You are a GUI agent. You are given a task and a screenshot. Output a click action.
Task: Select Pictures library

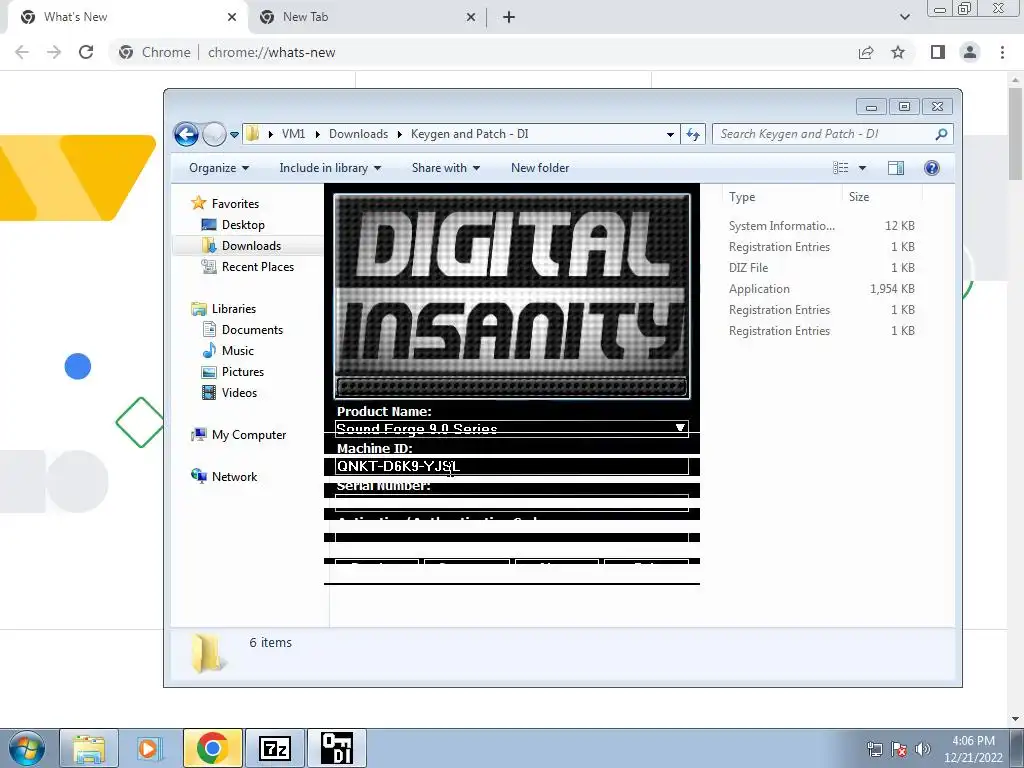pyautogui.click(x=243, y=372)
